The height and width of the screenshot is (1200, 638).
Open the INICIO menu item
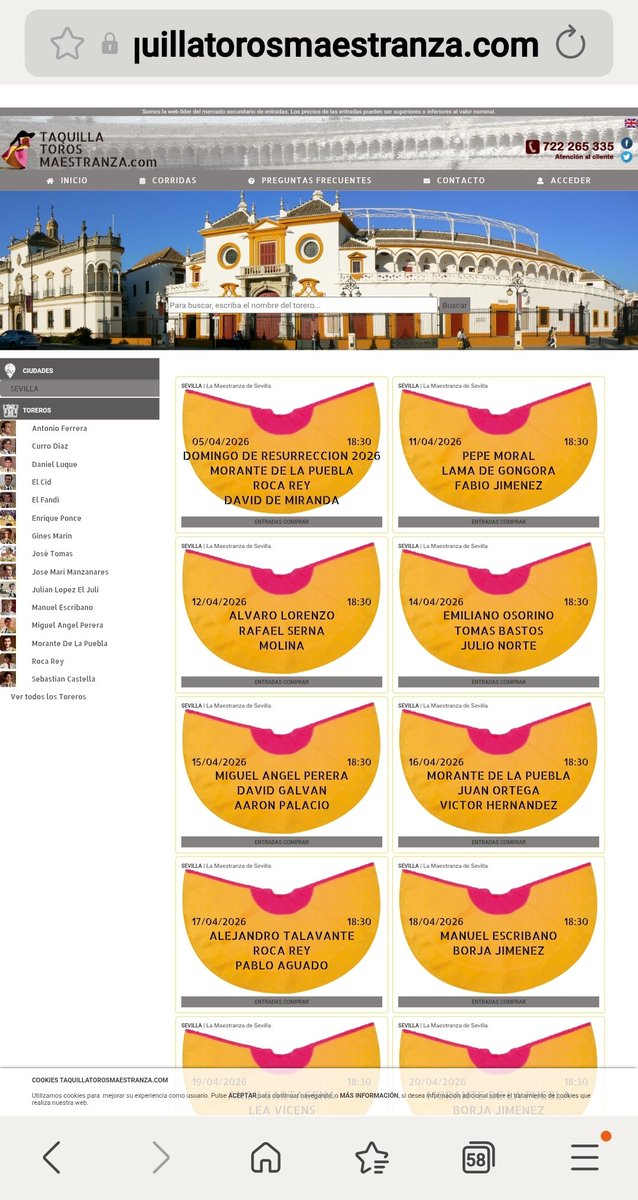67,180
